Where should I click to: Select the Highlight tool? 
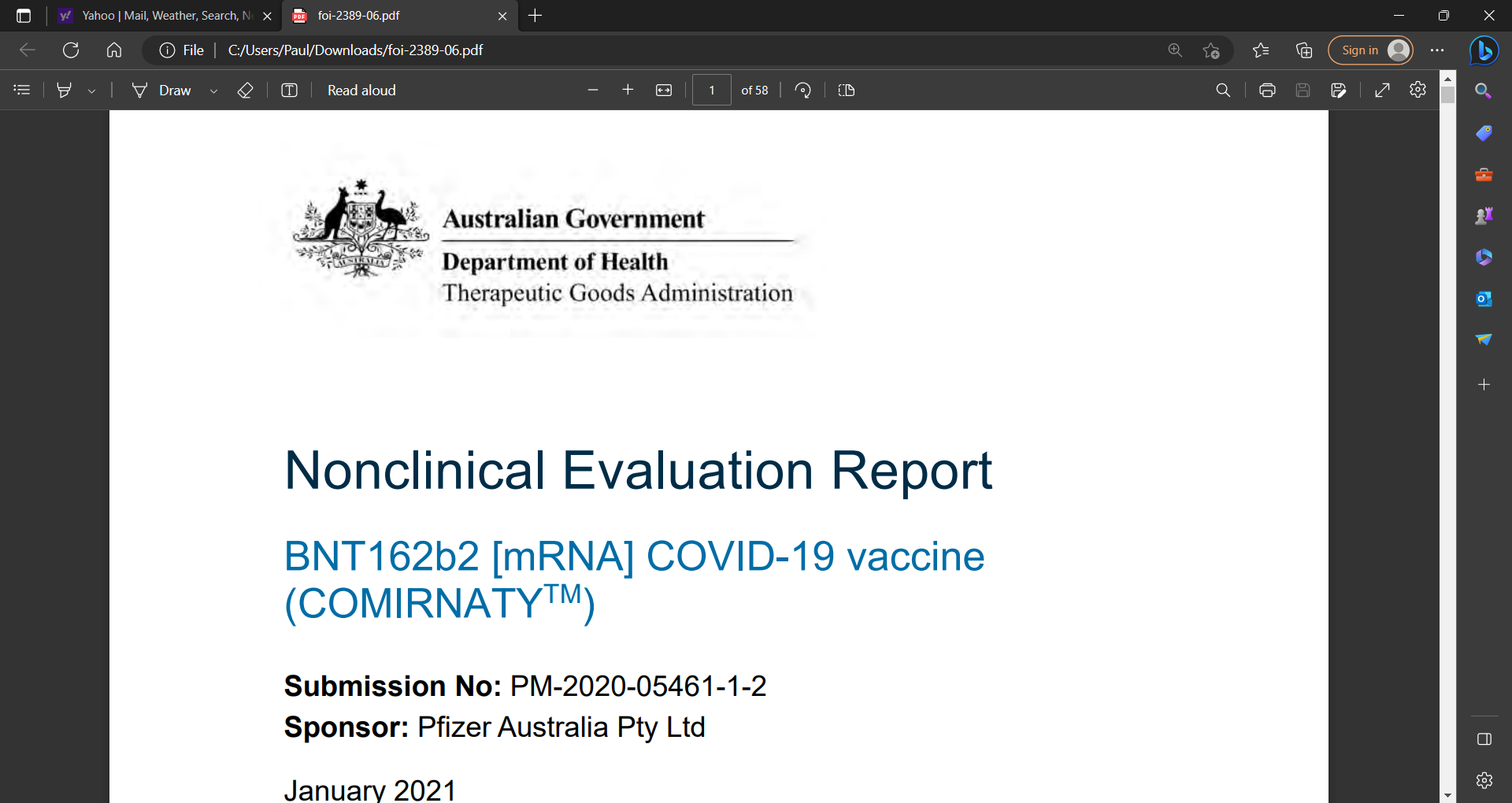(65, 91)
